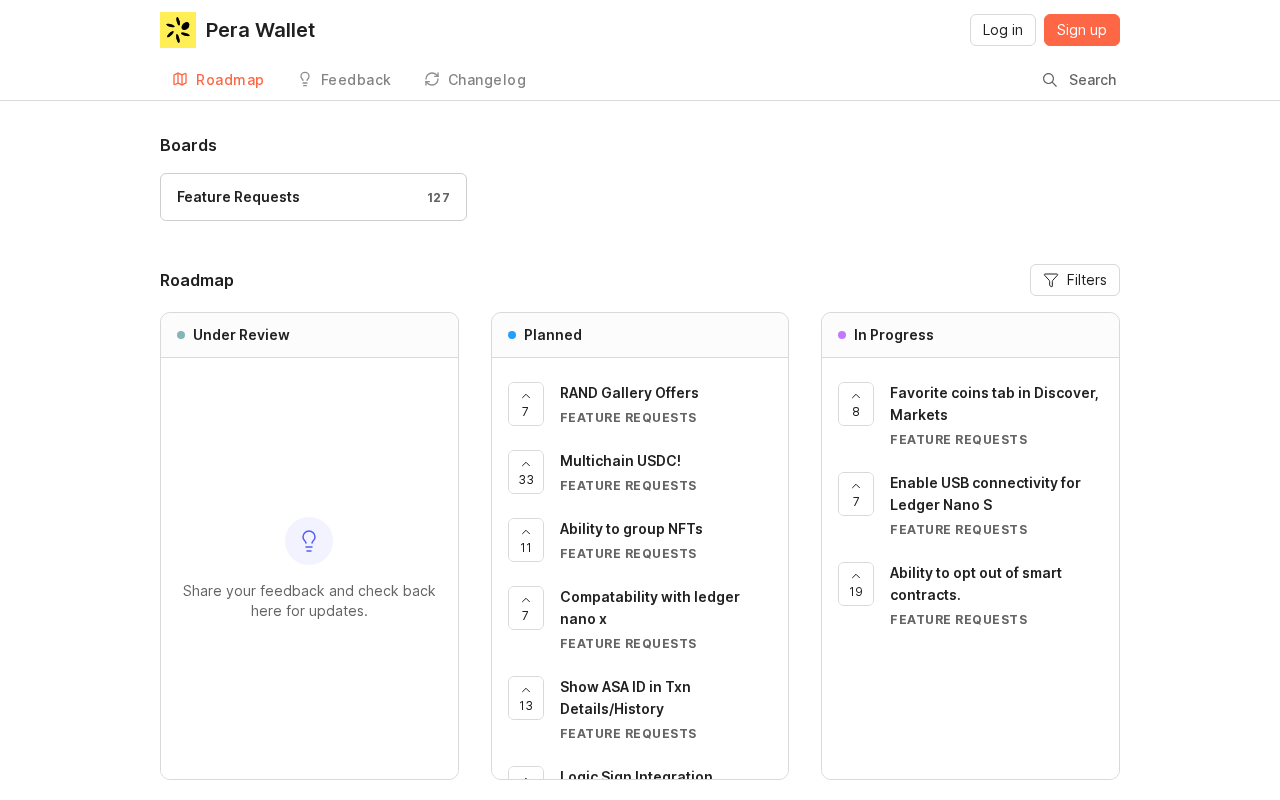Click the Sign up button
This screenshot has width=1280, height=800.
click(x=1082, y=30)
